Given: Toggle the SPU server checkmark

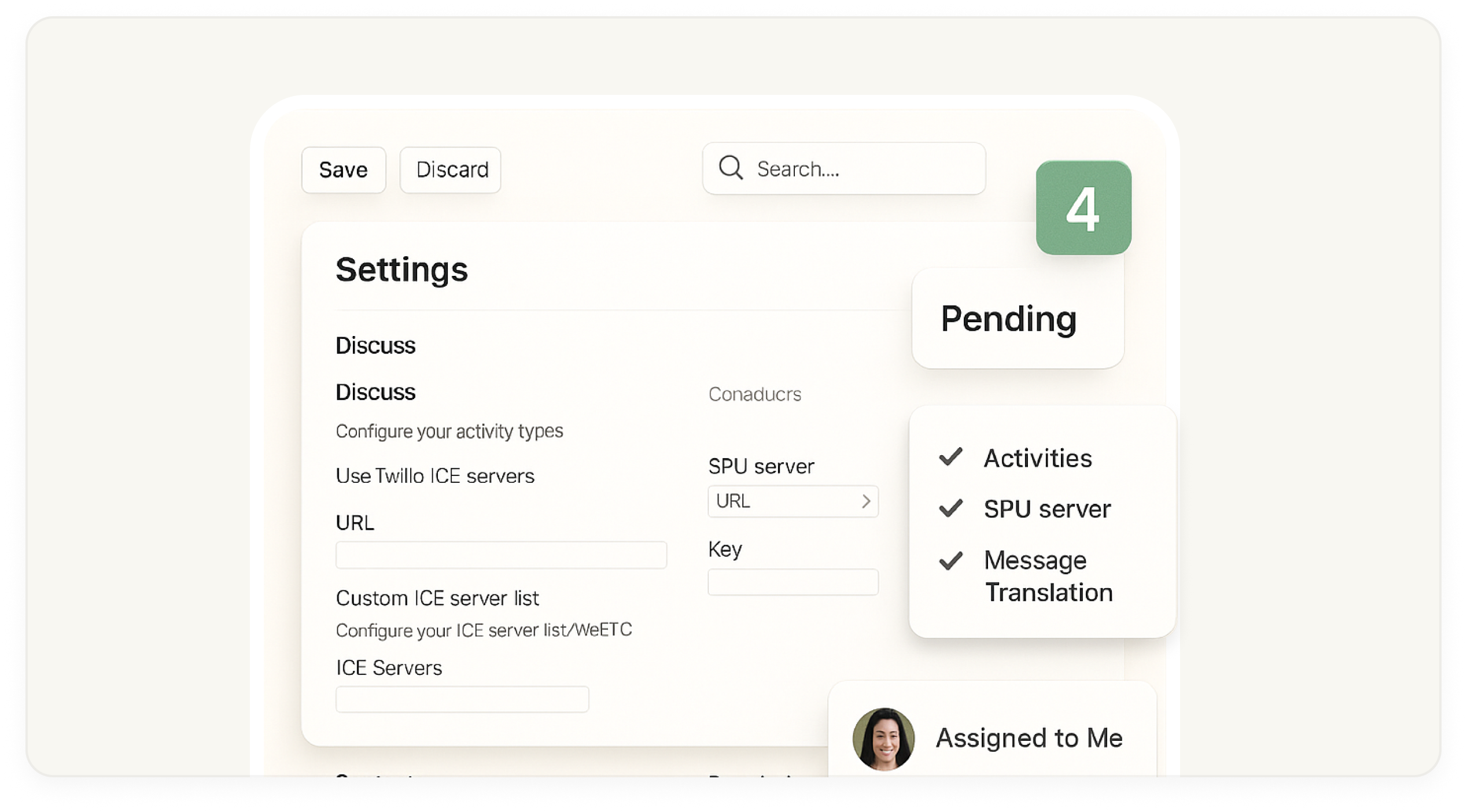Looking at the screenshot, I should point(950,508).
